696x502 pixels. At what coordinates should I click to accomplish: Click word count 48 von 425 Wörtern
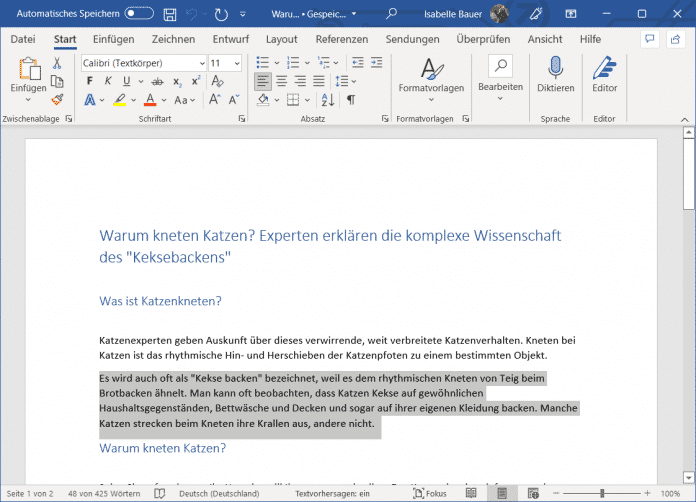coord(104,494)
